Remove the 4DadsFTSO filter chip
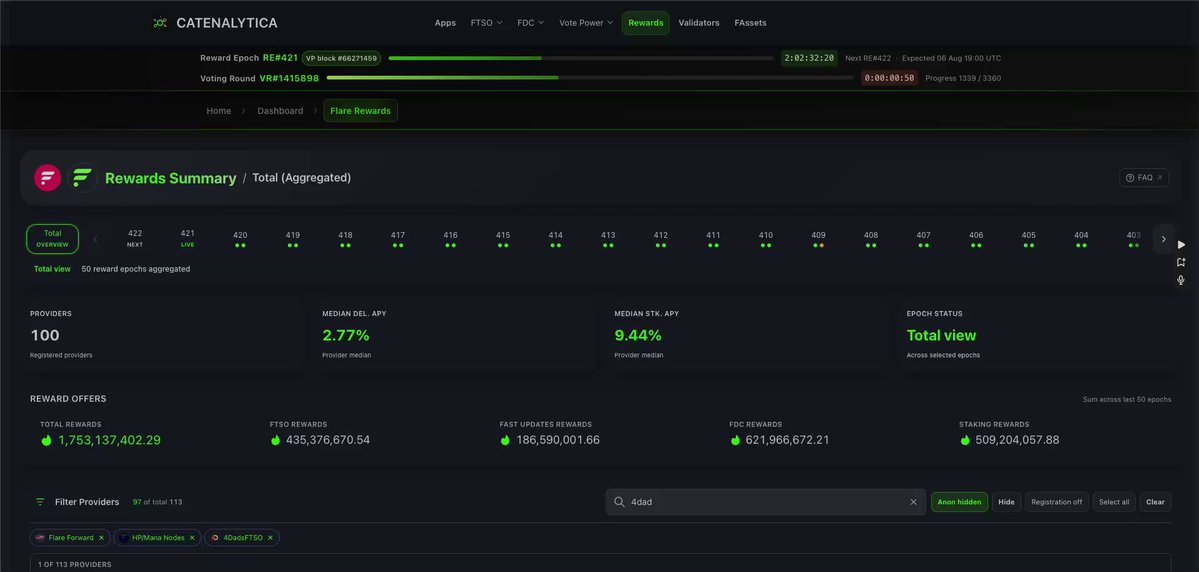The image size is (1199, 572). coord(270,538)
